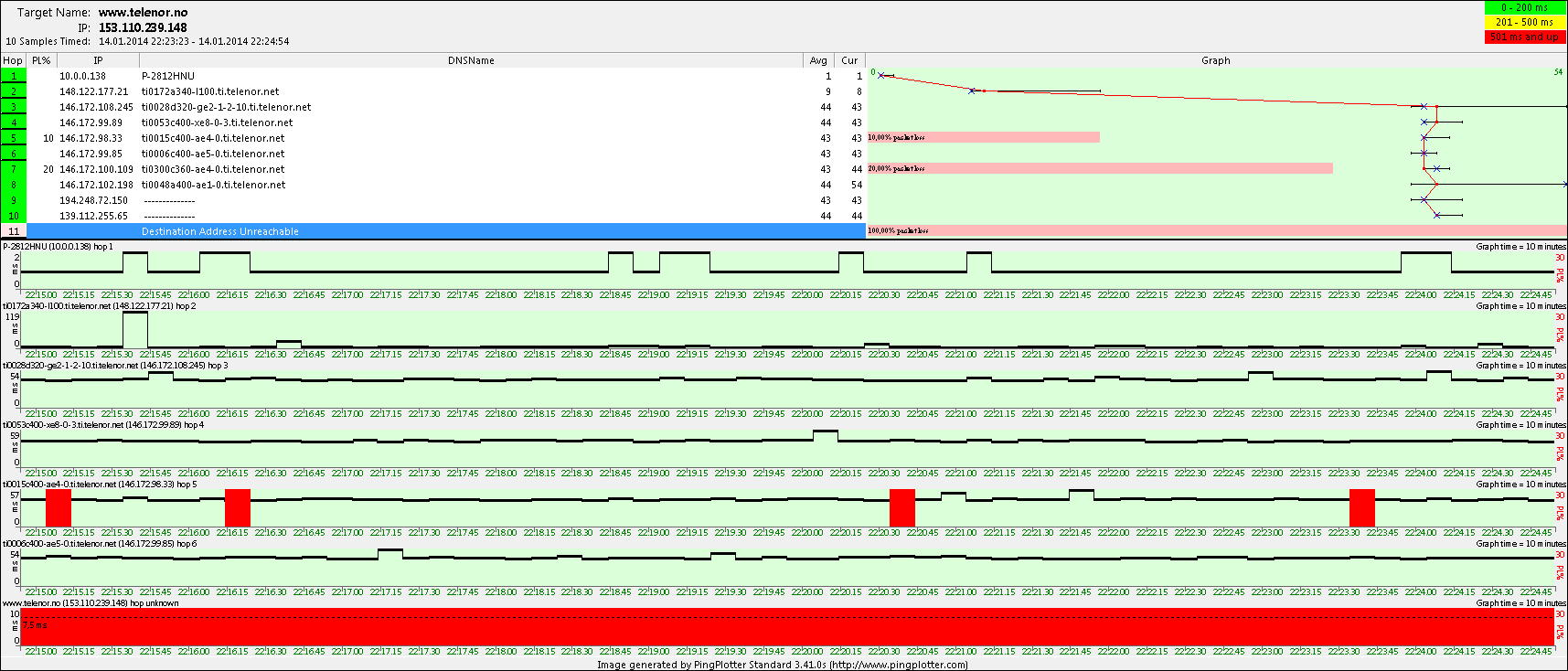Click IP address 146.172.99.89
Viewport: 1568px width, 671px height.
[91, 122]
